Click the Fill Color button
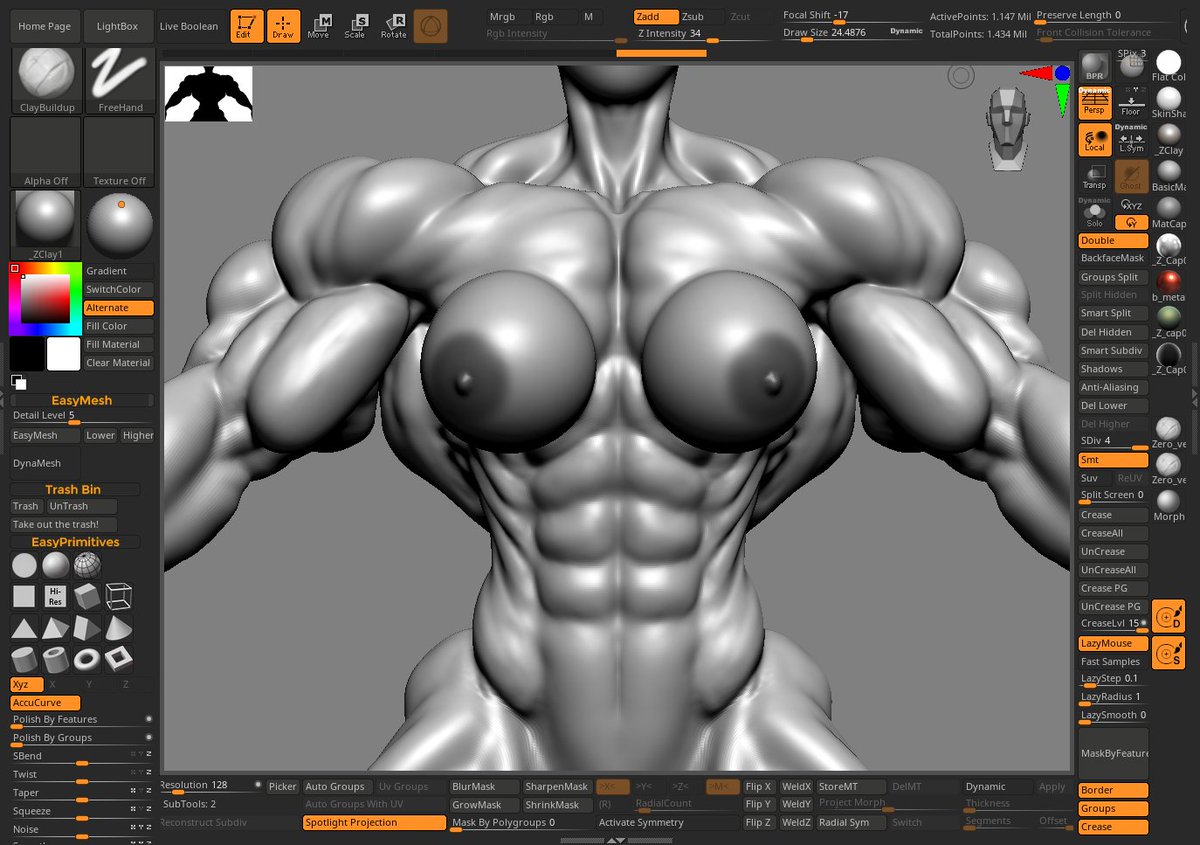The height and width of the screenshot is (845, 1200). coord(119,326)
